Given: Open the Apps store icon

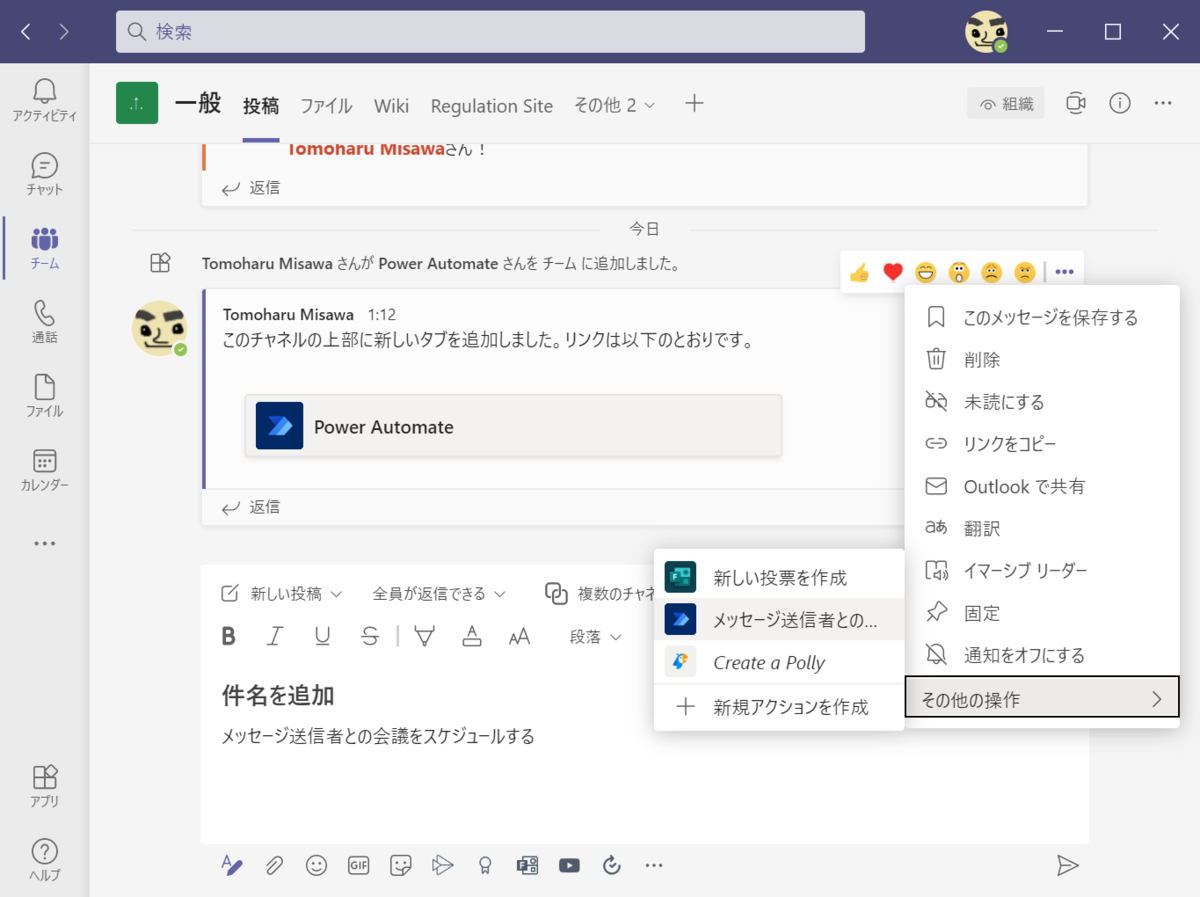Looking at the screenshot, I should click(x=44, y=786).
